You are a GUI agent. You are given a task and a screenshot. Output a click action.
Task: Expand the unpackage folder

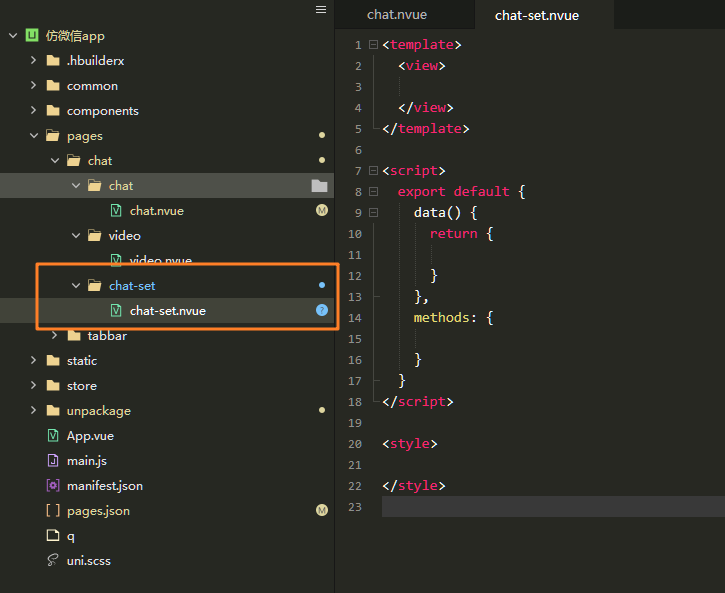(33, 410)
